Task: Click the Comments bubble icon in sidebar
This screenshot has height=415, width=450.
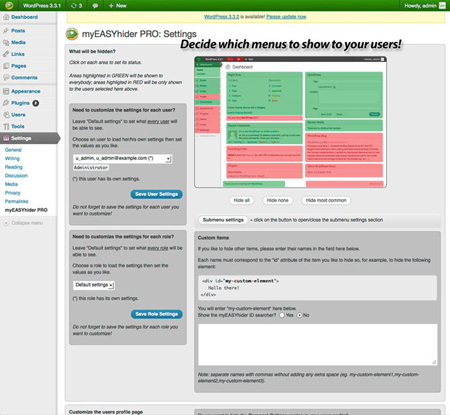Action: pyautogui.click(x=6, y=78)
